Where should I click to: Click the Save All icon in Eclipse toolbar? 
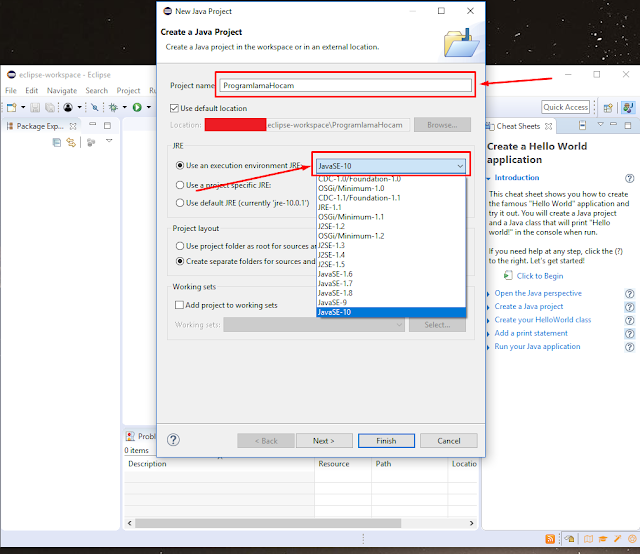click(50, 107)
